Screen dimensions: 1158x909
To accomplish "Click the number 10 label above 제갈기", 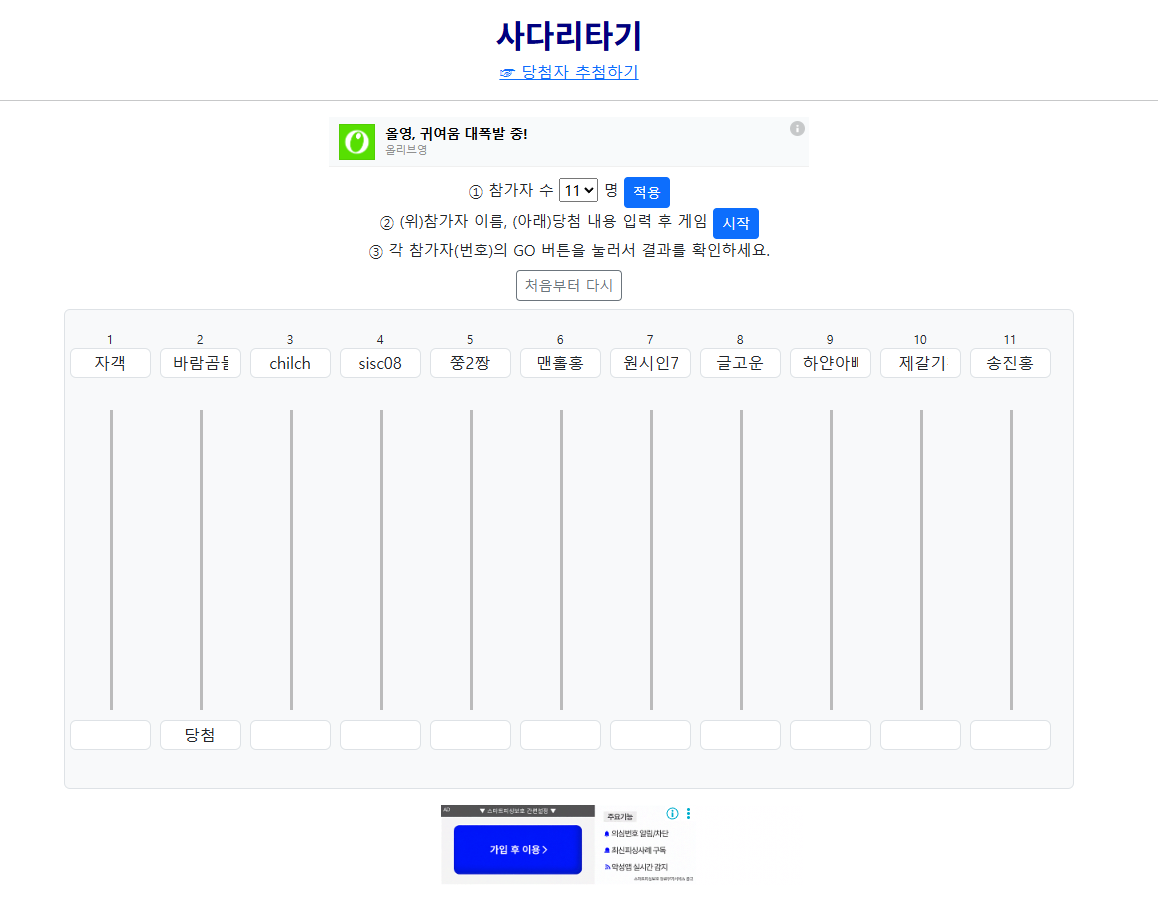I will coord(920,340).
